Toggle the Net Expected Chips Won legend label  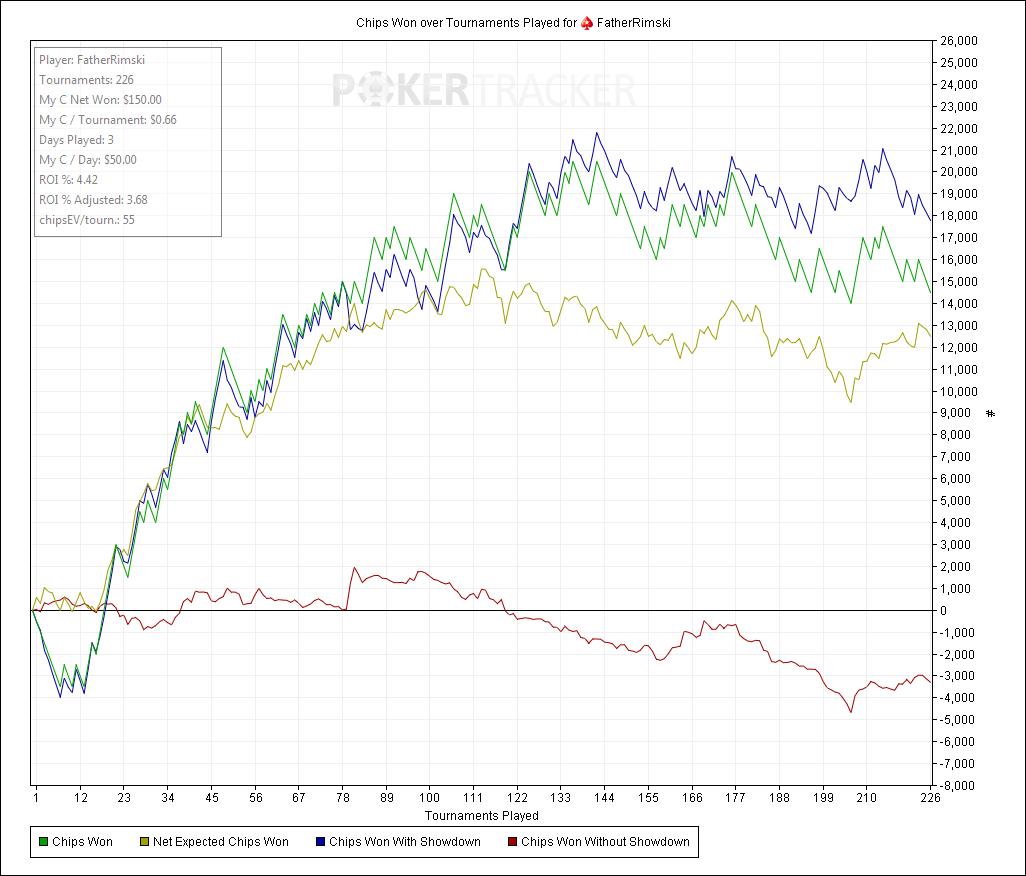221,842
